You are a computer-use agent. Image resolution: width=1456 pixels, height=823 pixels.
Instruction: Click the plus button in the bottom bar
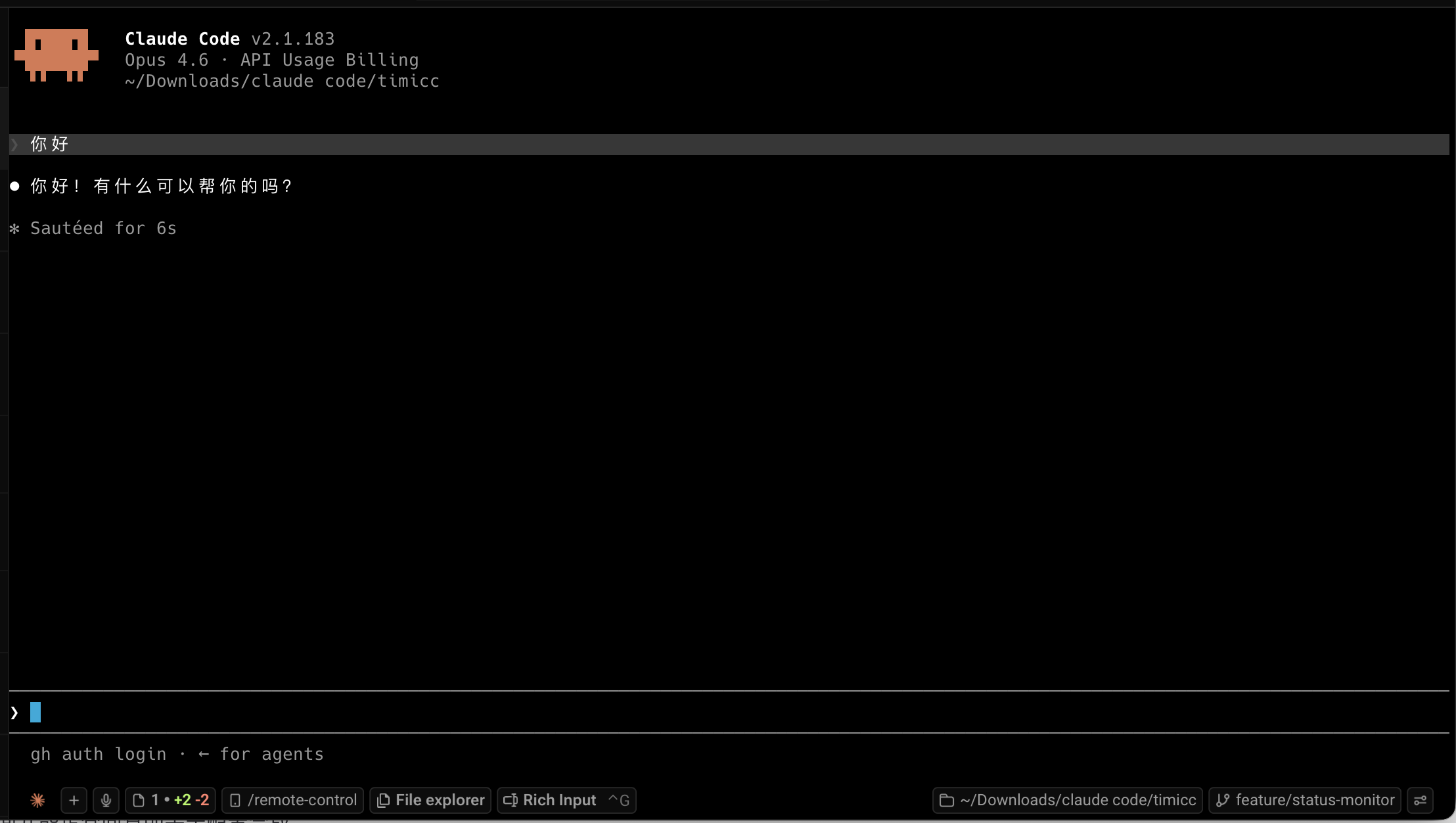(x=74, y=800)
